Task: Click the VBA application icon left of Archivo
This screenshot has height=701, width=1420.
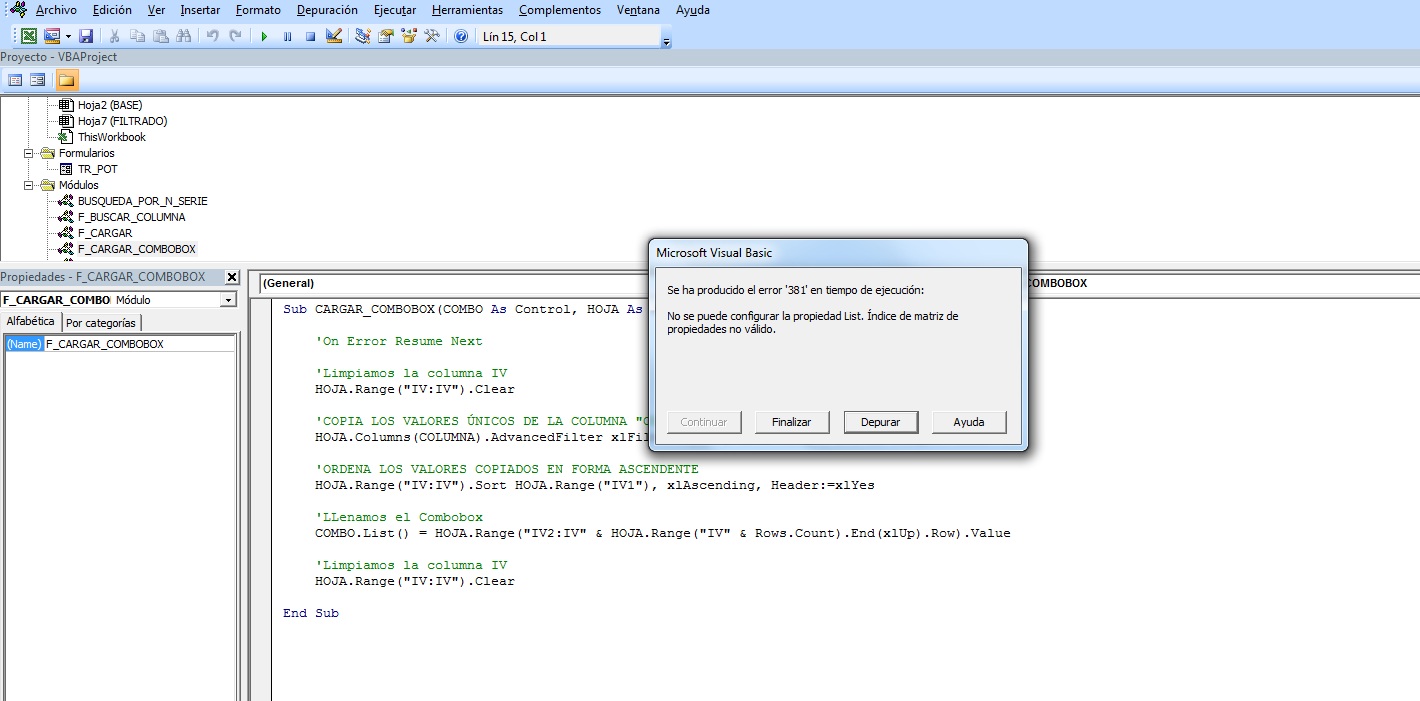Action: pos(18,9)
